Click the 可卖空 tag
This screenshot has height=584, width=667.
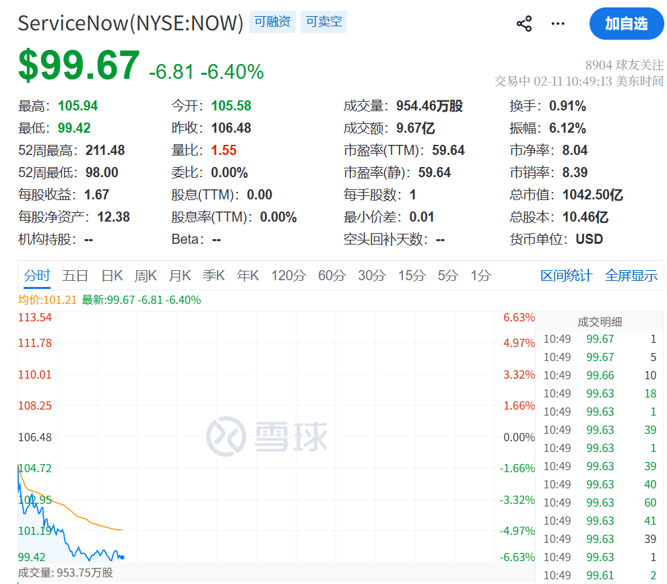coord(324,22)
